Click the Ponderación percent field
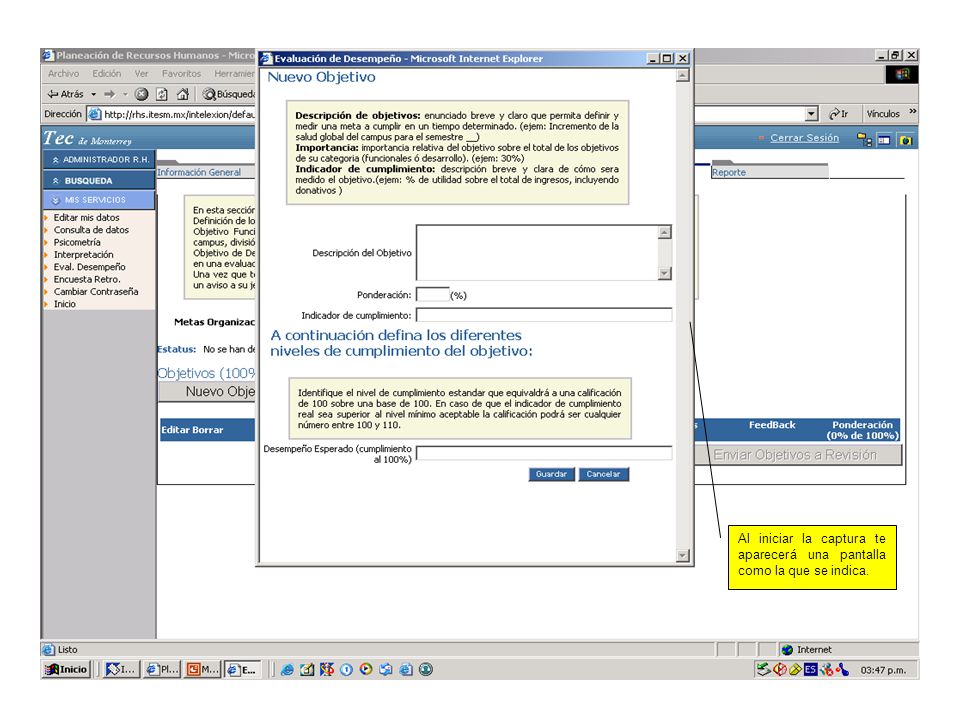 pos(433,294)
